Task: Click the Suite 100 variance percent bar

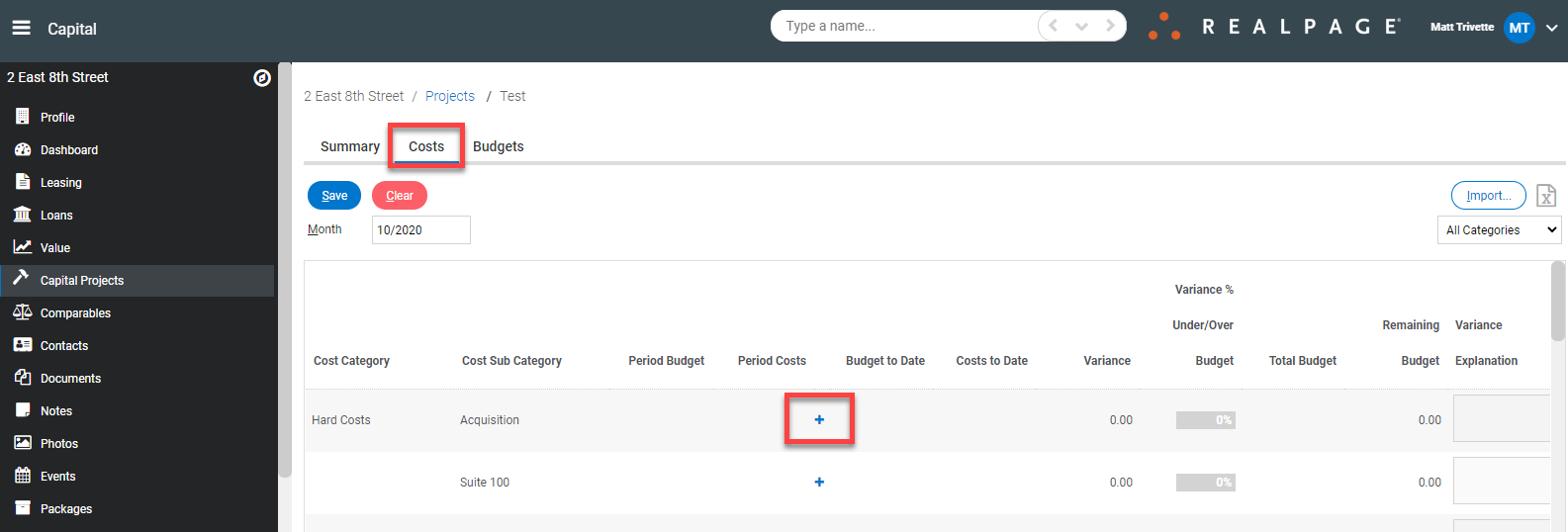Action: [x=1205, y=483]
